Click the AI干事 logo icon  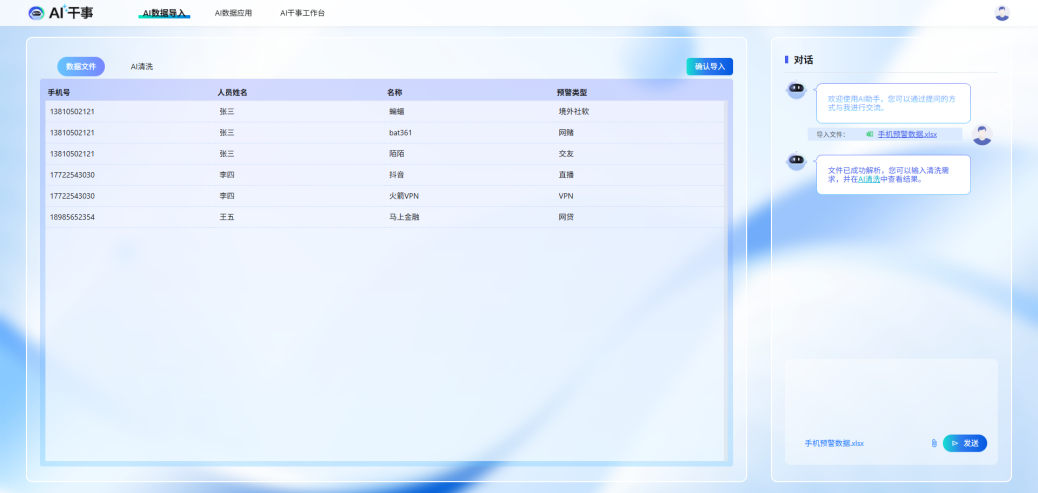(37, 13)
